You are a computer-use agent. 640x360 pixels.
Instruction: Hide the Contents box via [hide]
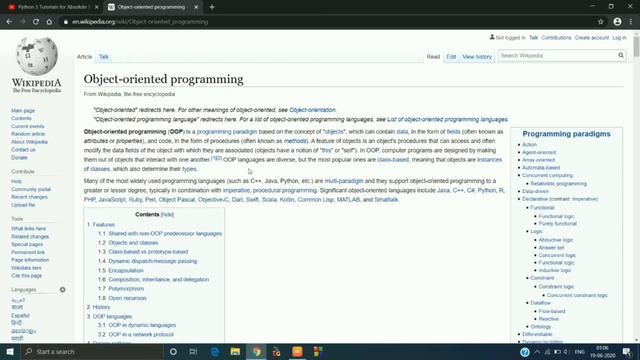[x=167, y=214]
